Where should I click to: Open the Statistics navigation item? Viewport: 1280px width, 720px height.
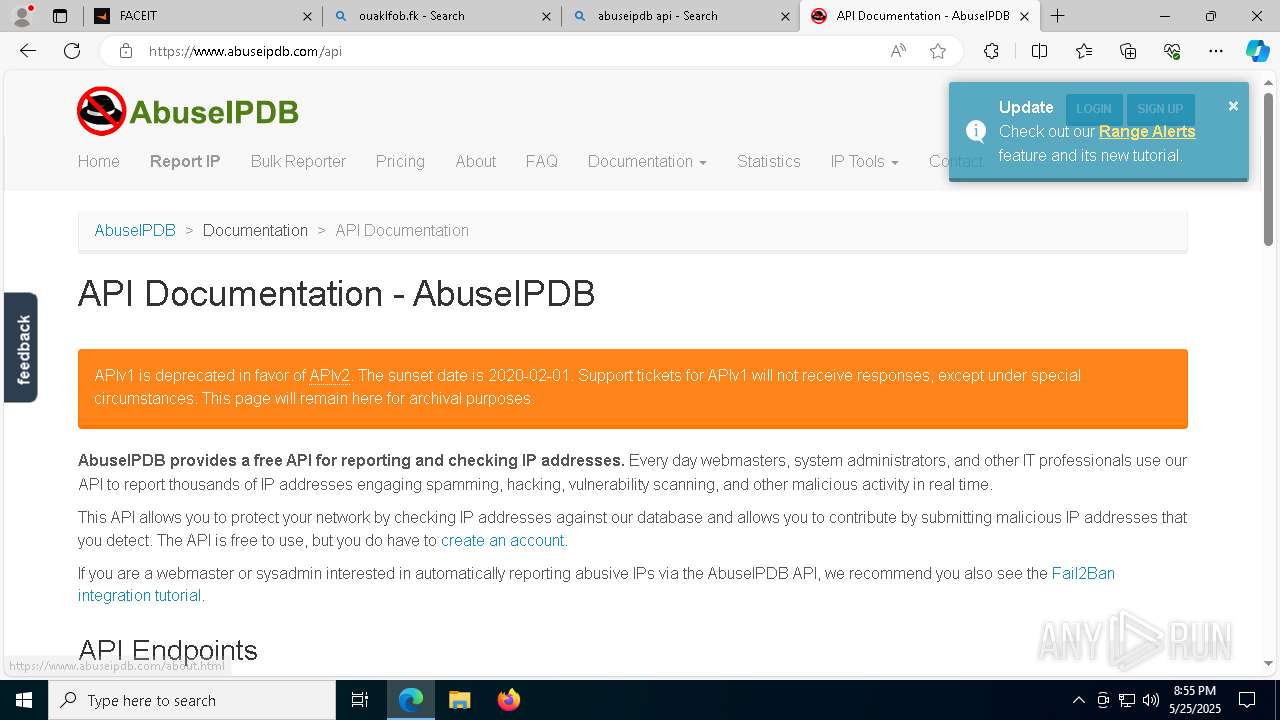pos(768,161)
